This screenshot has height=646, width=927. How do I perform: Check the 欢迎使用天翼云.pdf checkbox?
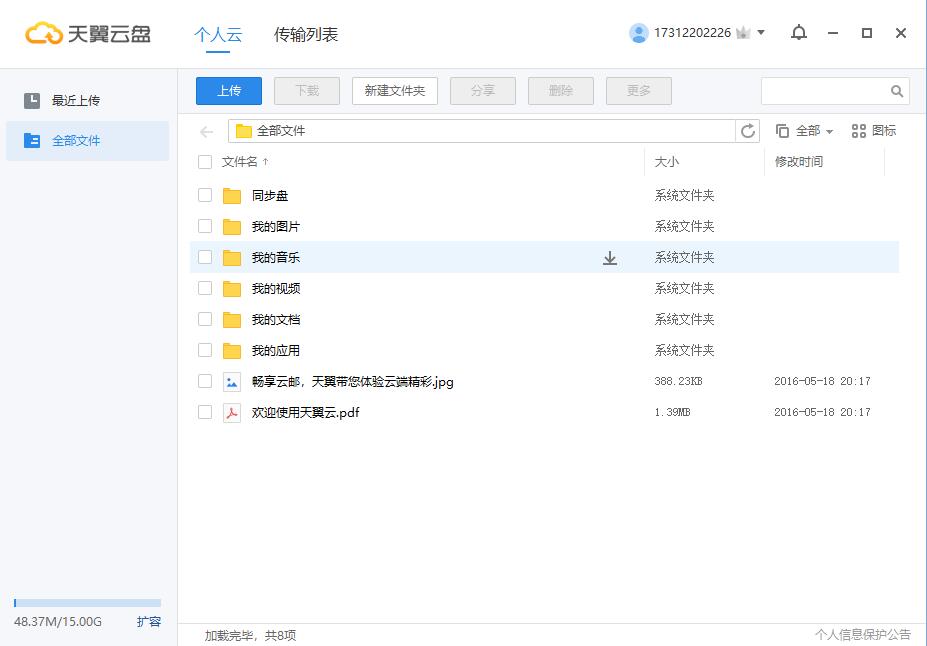click(205, 412)
